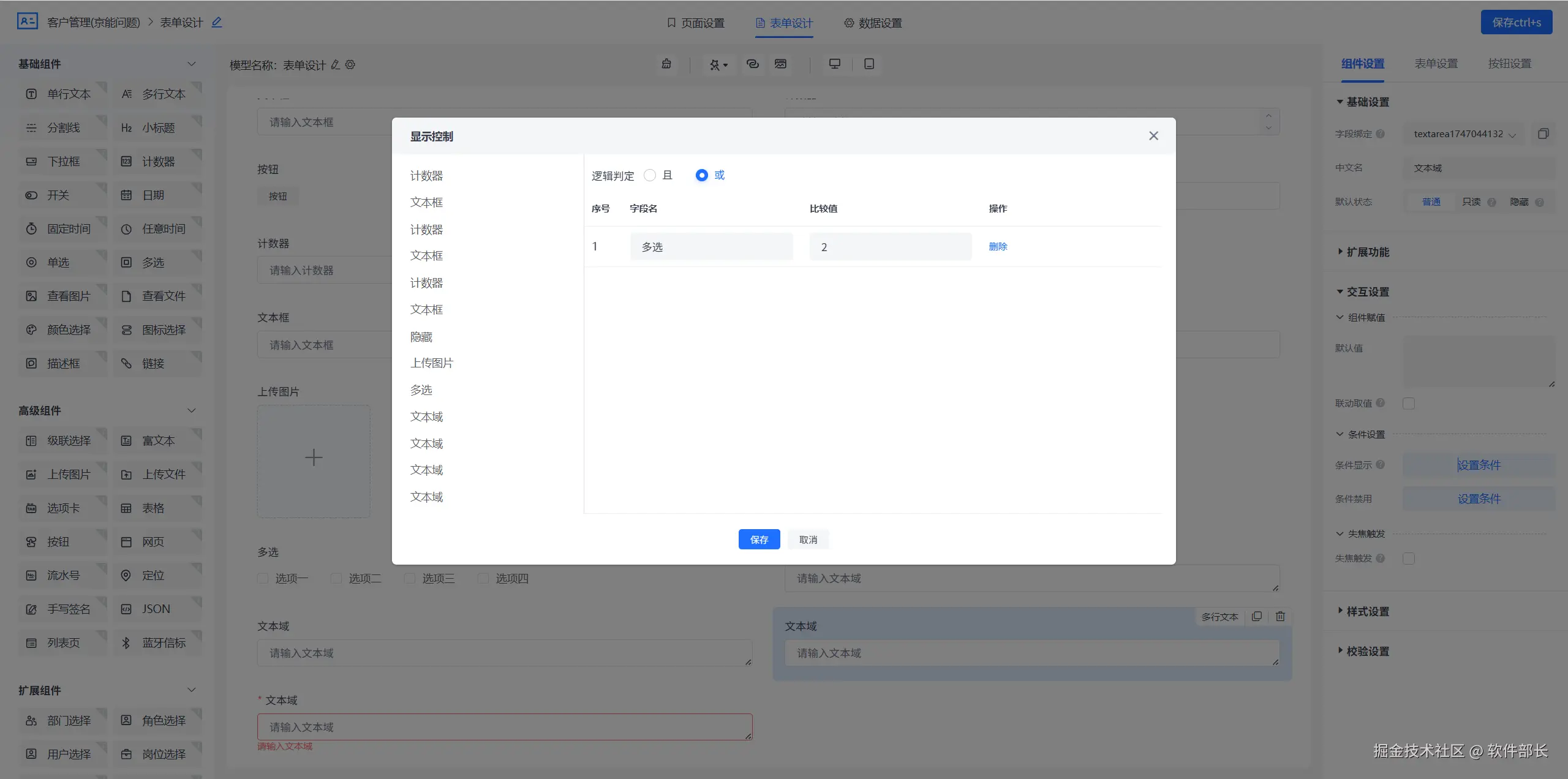Click the gear icon next to model name
The image size is (1568, 779).
tap(350, 64)
